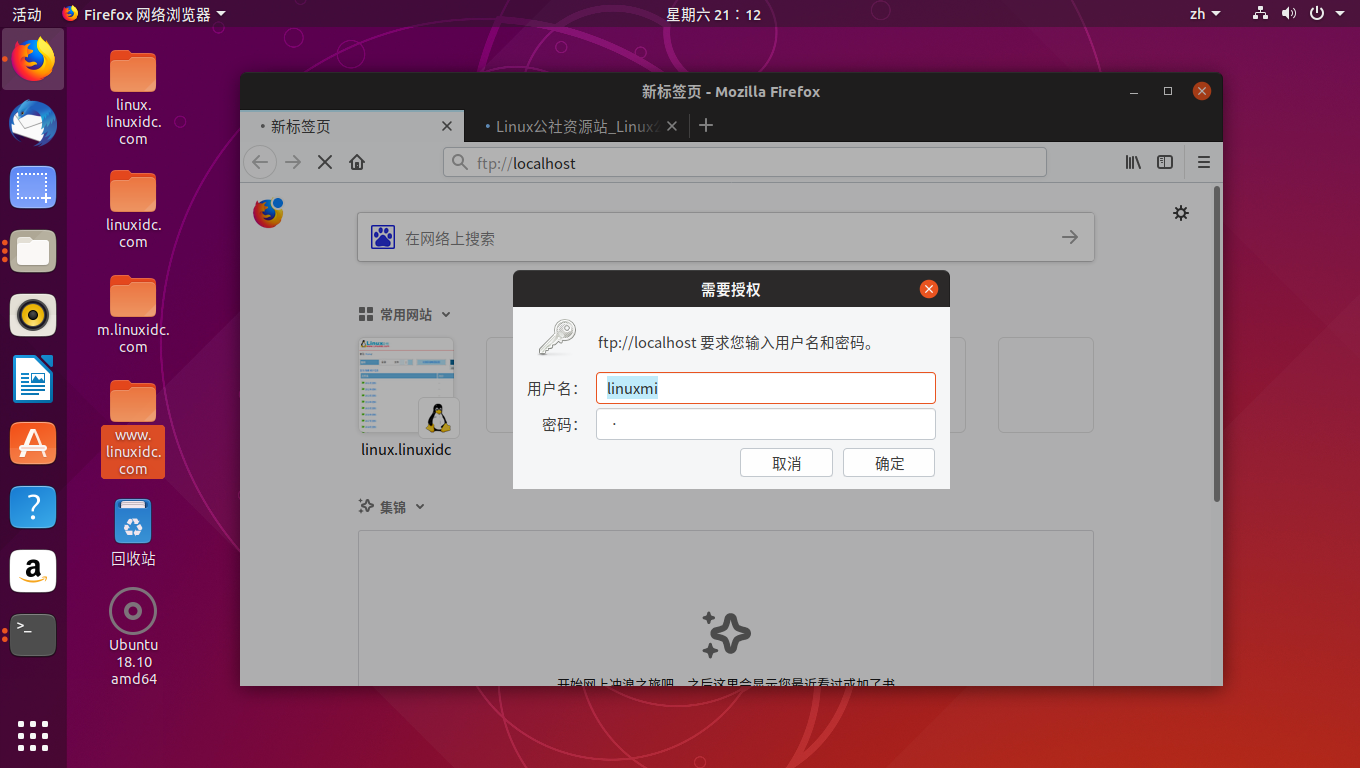Open new tab page settings gear
The image size is (1360, 768).
click(1181, 213)
